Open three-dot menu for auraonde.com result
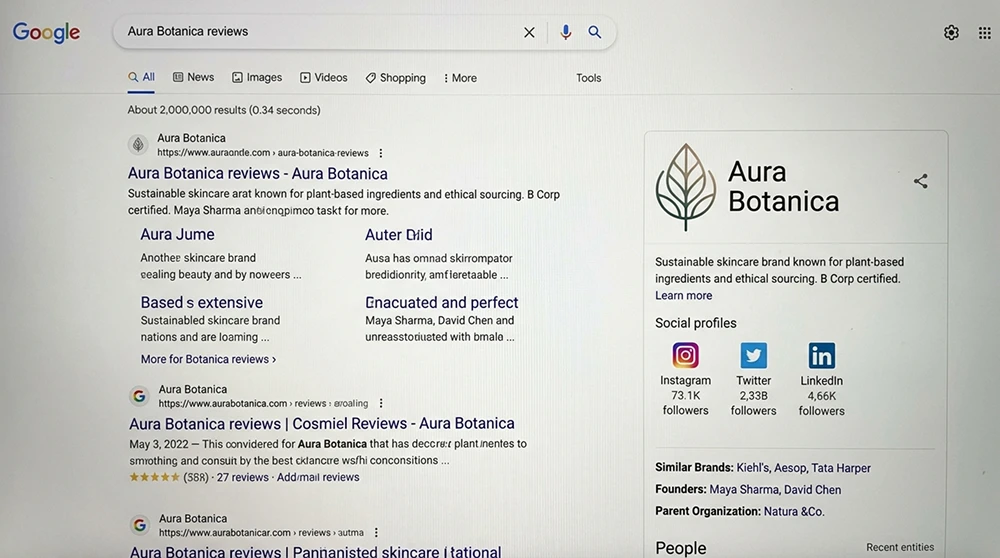The height and width of the screenshot is (558, 1000). (x=381, y=153)
